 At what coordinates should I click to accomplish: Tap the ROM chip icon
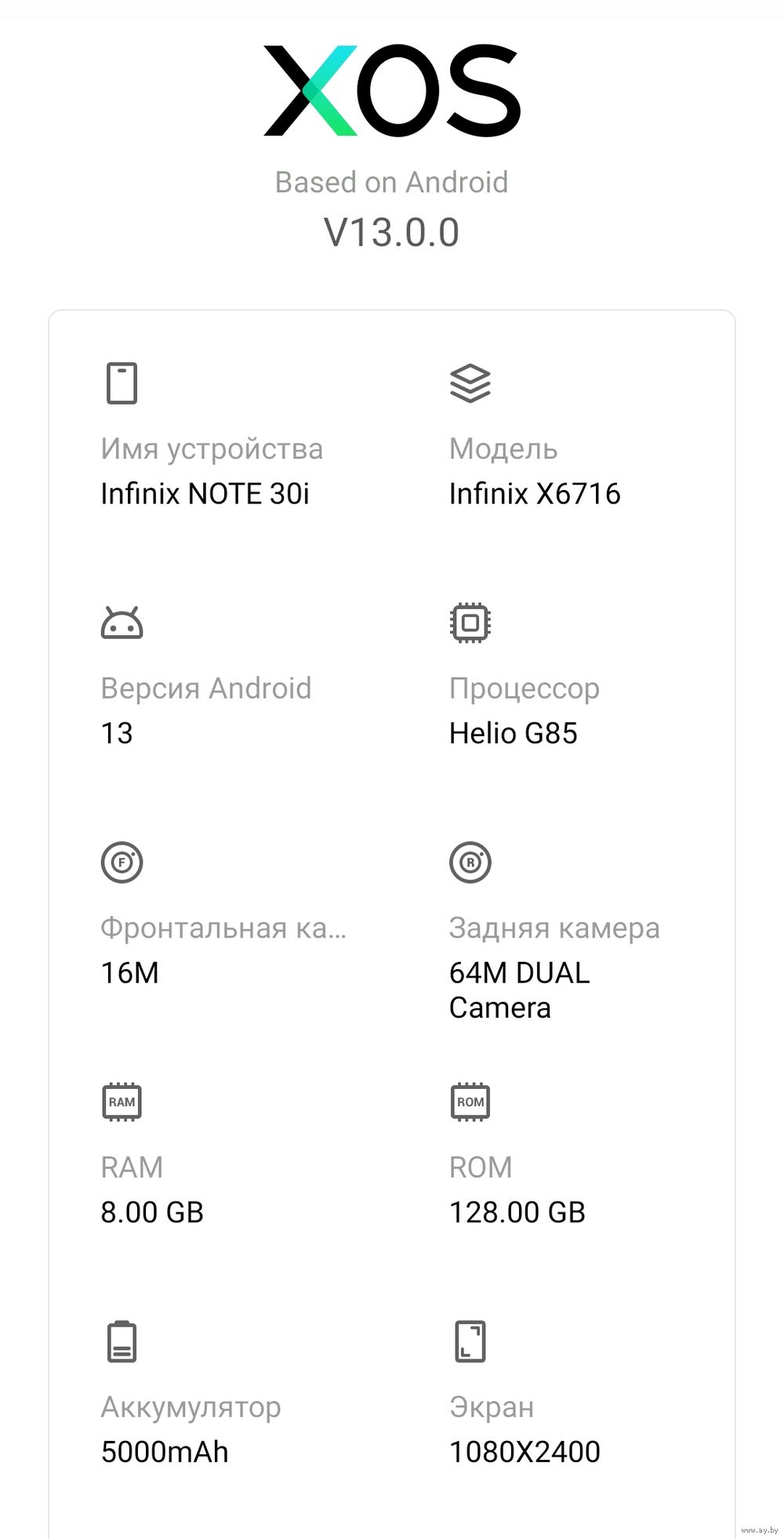470,1102
